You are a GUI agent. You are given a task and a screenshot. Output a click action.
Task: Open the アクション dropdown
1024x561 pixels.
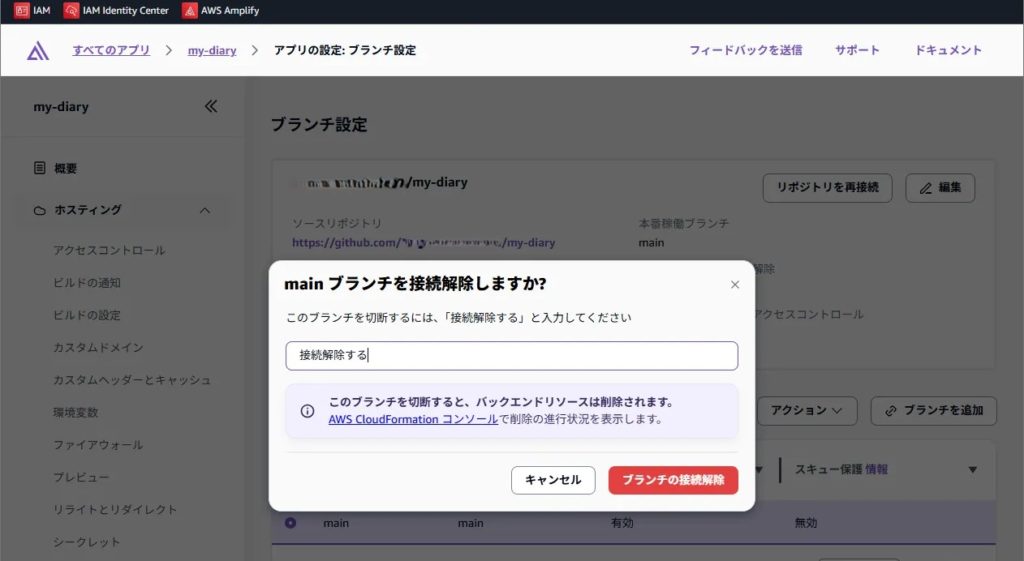point(807,410)
